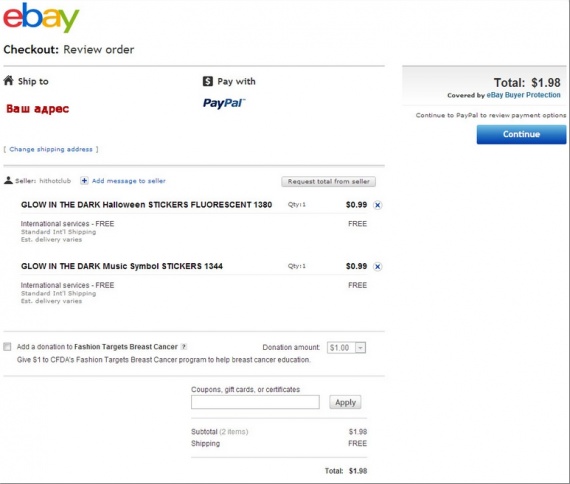Click the coupons, gift cards input field
The height and width of the screenshot is (484, 570).
click(x=255, y=402)
